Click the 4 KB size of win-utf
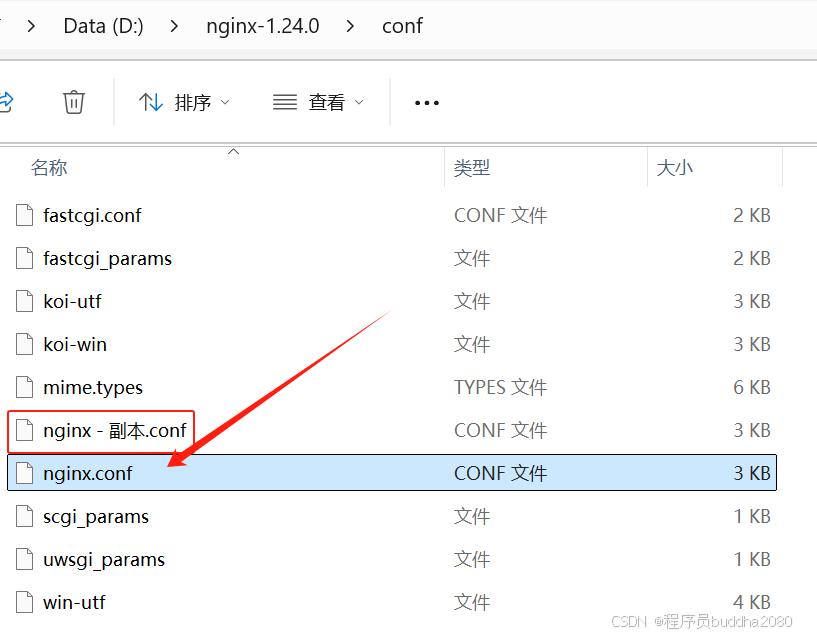Image resolution: width=817 pixels, height=637 pixels. pyautogui.click(x=752, y=603)
